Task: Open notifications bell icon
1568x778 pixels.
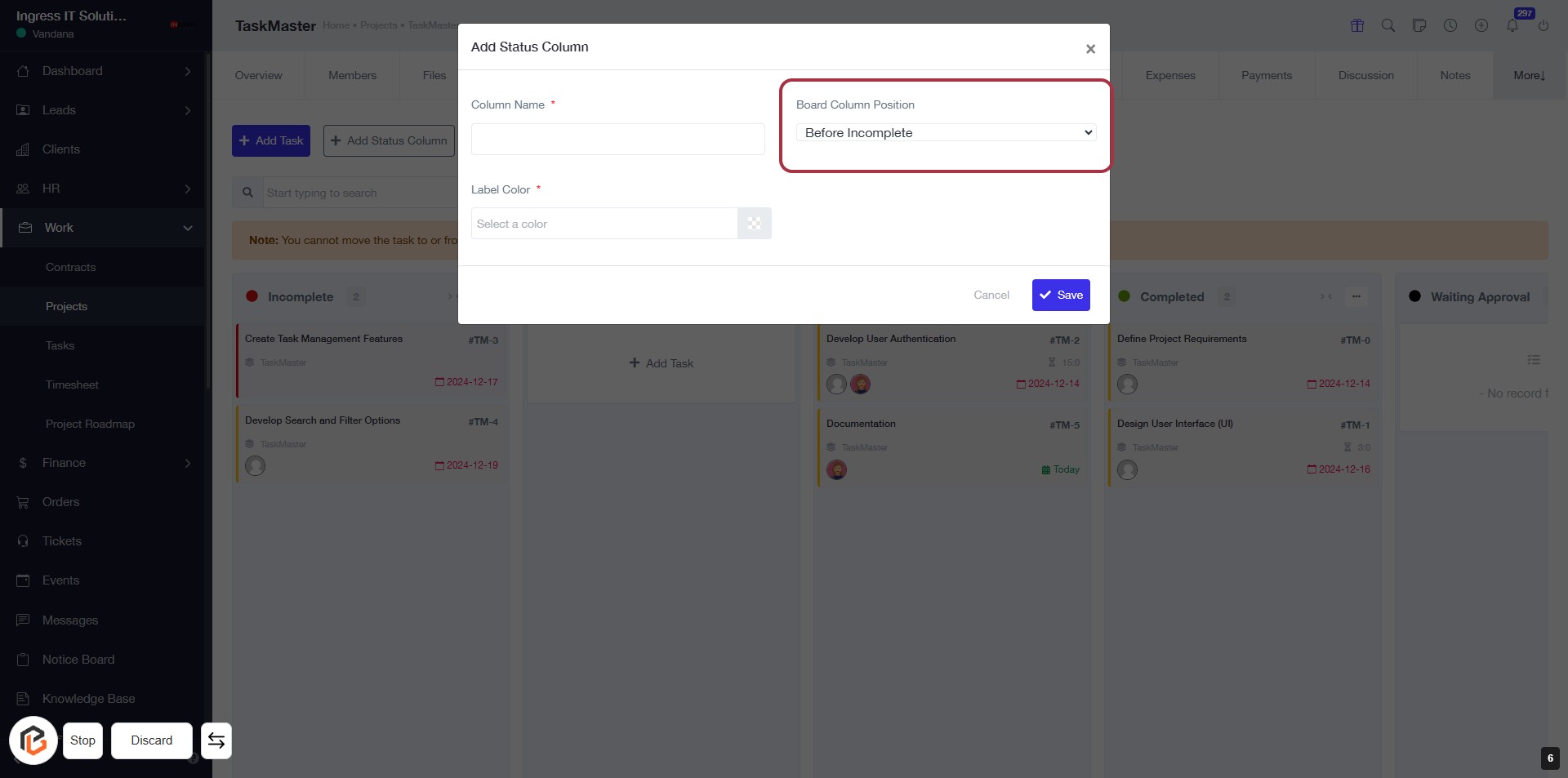Action: tap(1512, 25)
